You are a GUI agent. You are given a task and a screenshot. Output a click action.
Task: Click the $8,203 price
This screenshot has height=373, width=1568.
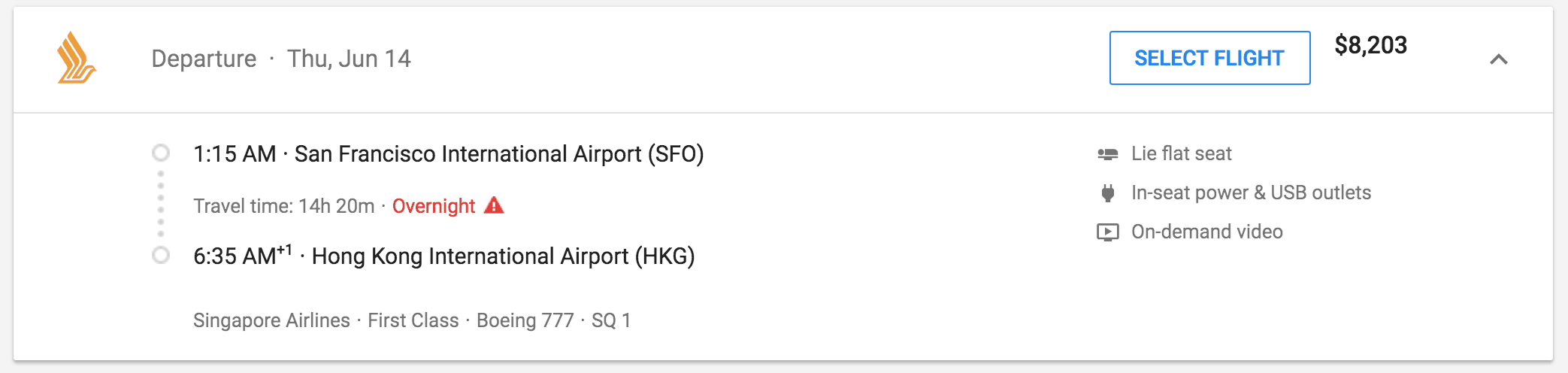pos(1371,45)
